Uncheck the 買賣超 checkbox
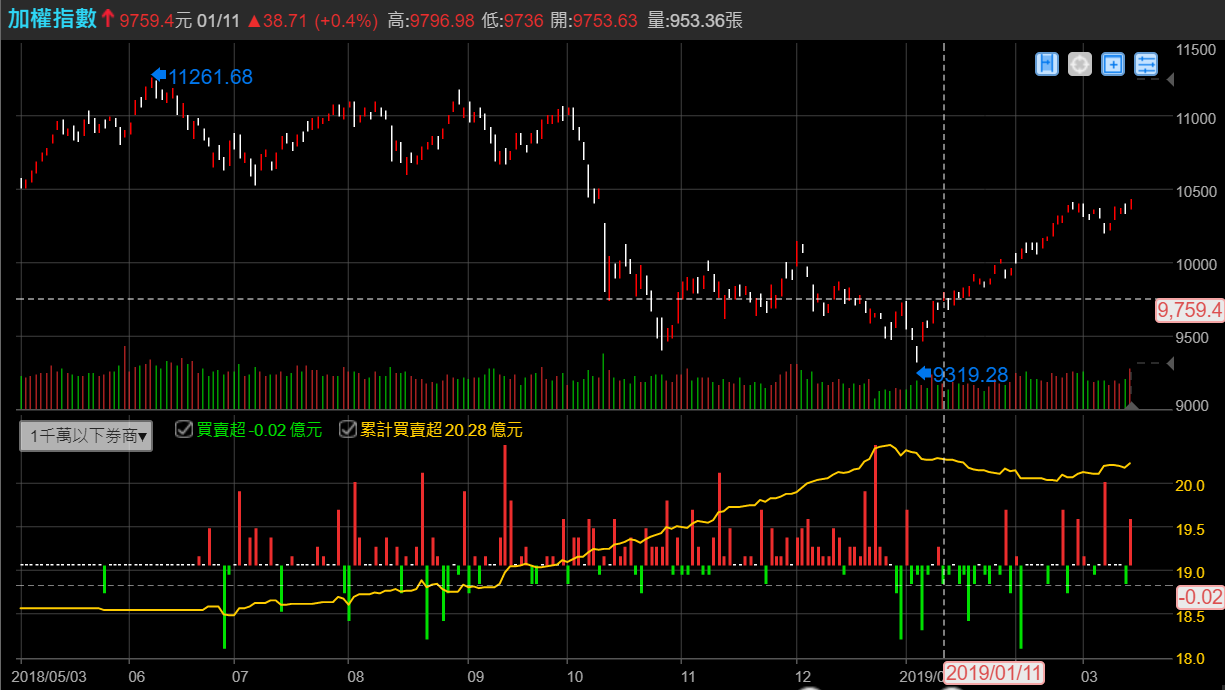The width and height of the screenshot is (1225, 690). (x=183, y=429)
